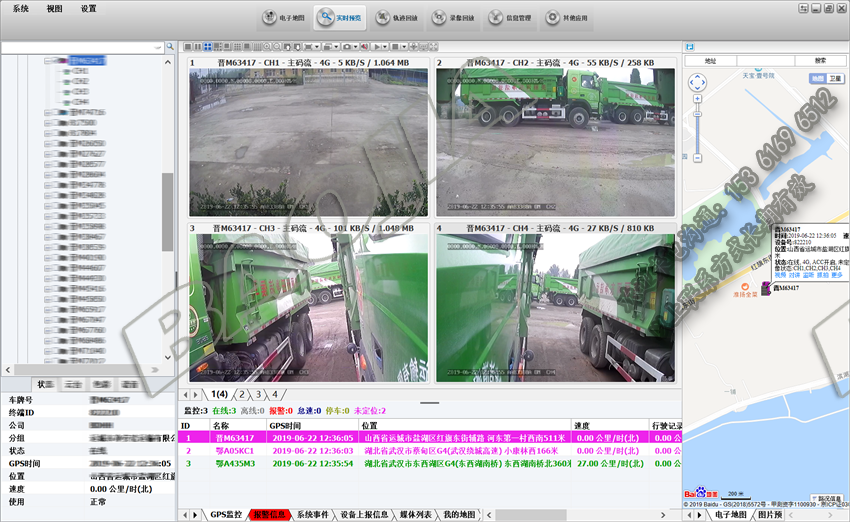Switch map to 地图 standard view
The width and height of the screenshot is (850, 522).
pyautogui.click(x=816, y=78)
